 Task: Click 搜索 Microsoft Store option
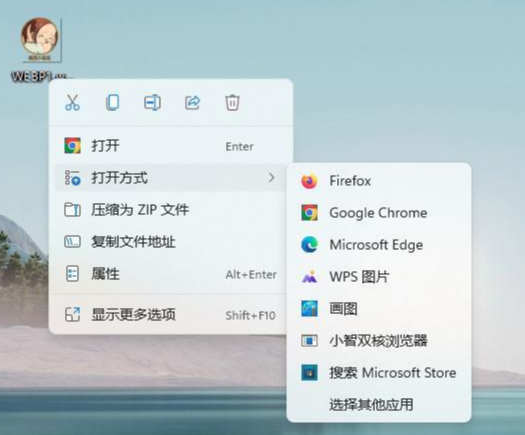click(x=379, y=372)
